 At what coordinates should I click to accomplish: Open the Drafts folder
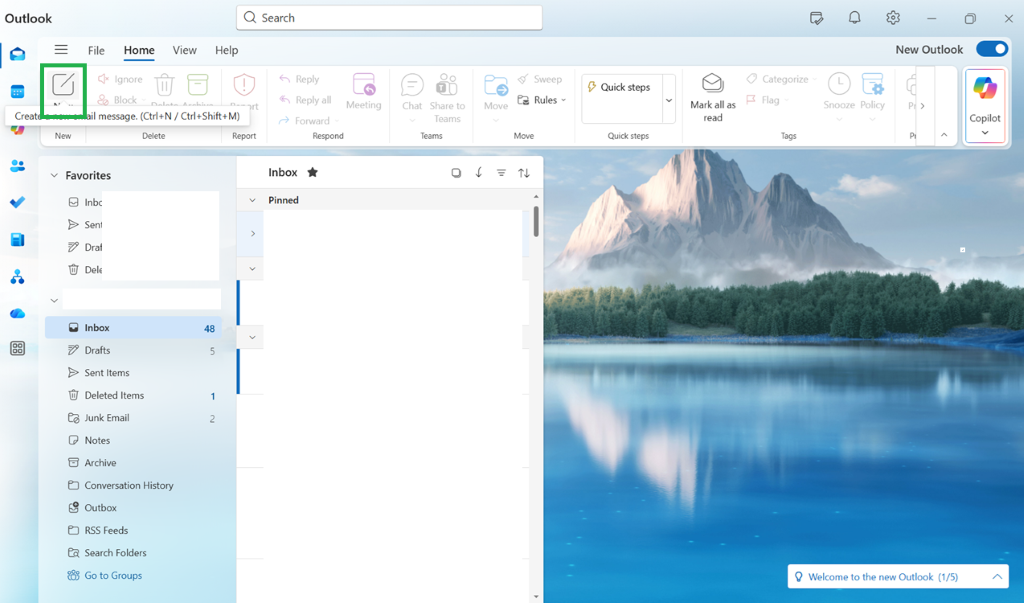(x=133, y=350)
